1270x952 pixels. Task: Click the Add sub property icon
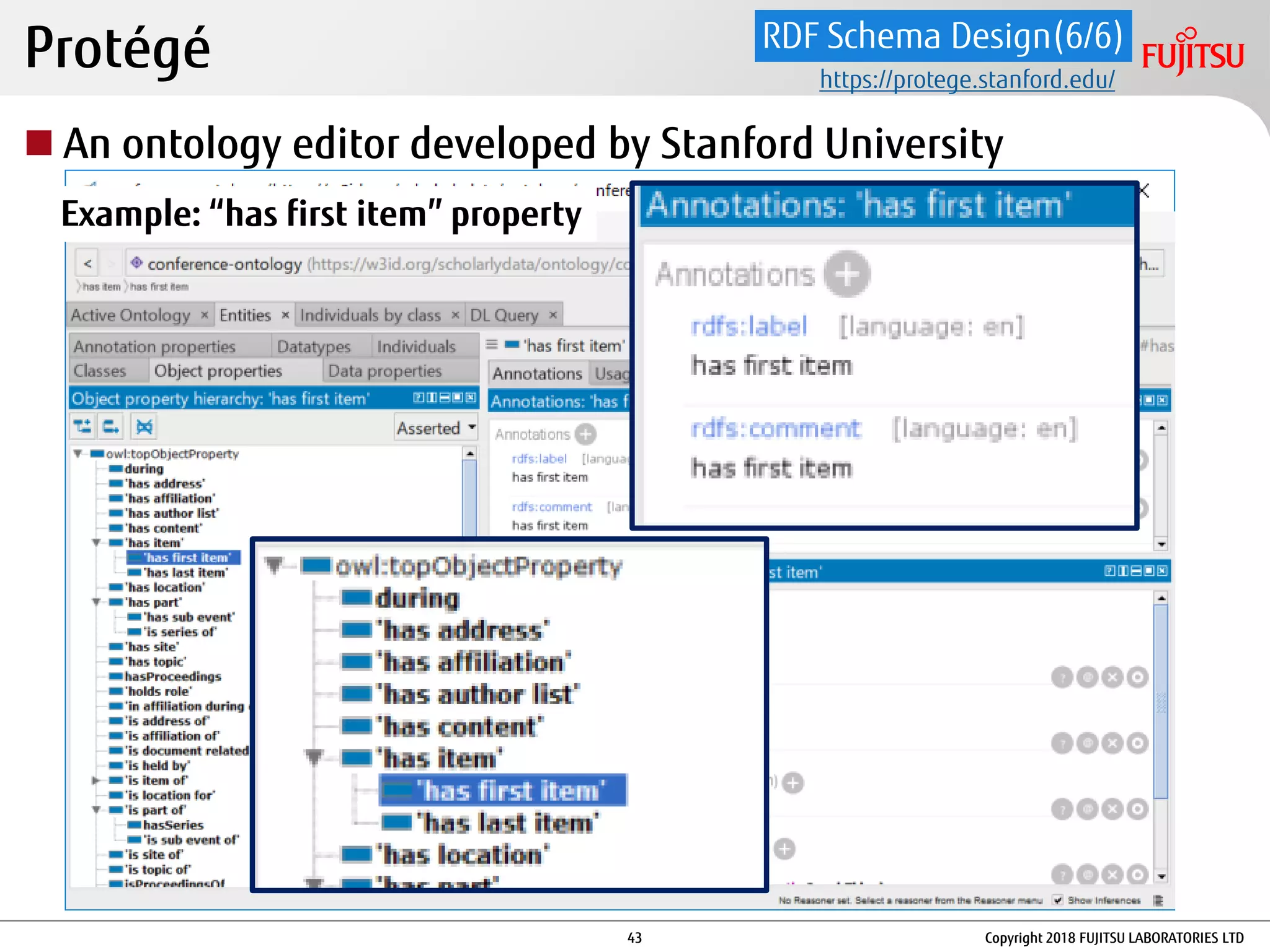(82, 426)
